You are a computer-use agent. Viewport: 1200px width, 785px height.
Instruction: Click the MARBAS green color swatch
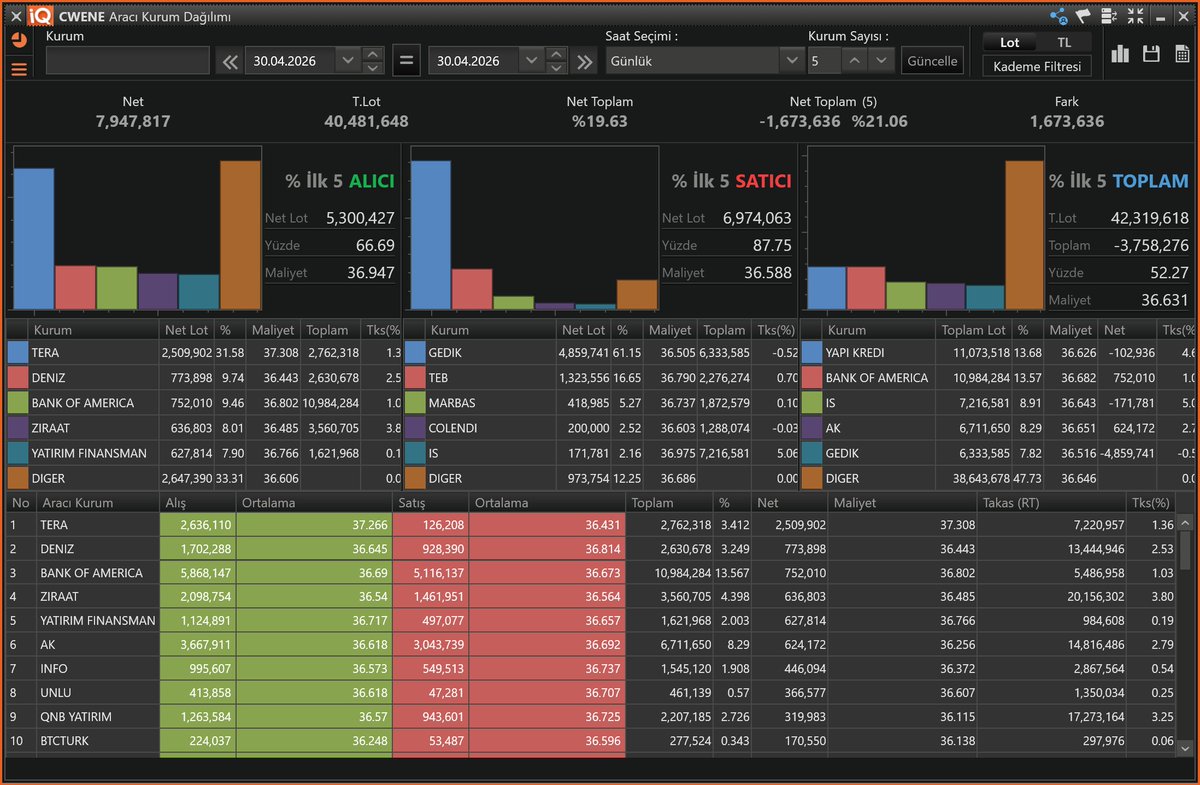click(415, 403)
